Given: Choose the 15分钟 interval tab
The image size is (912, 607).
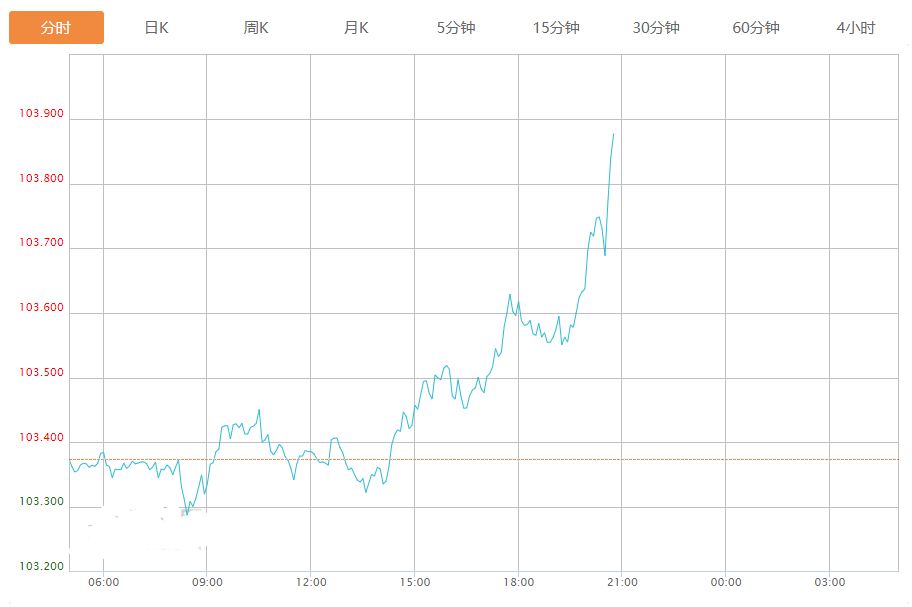Looking at the screenshot, I should pos(556,28).
